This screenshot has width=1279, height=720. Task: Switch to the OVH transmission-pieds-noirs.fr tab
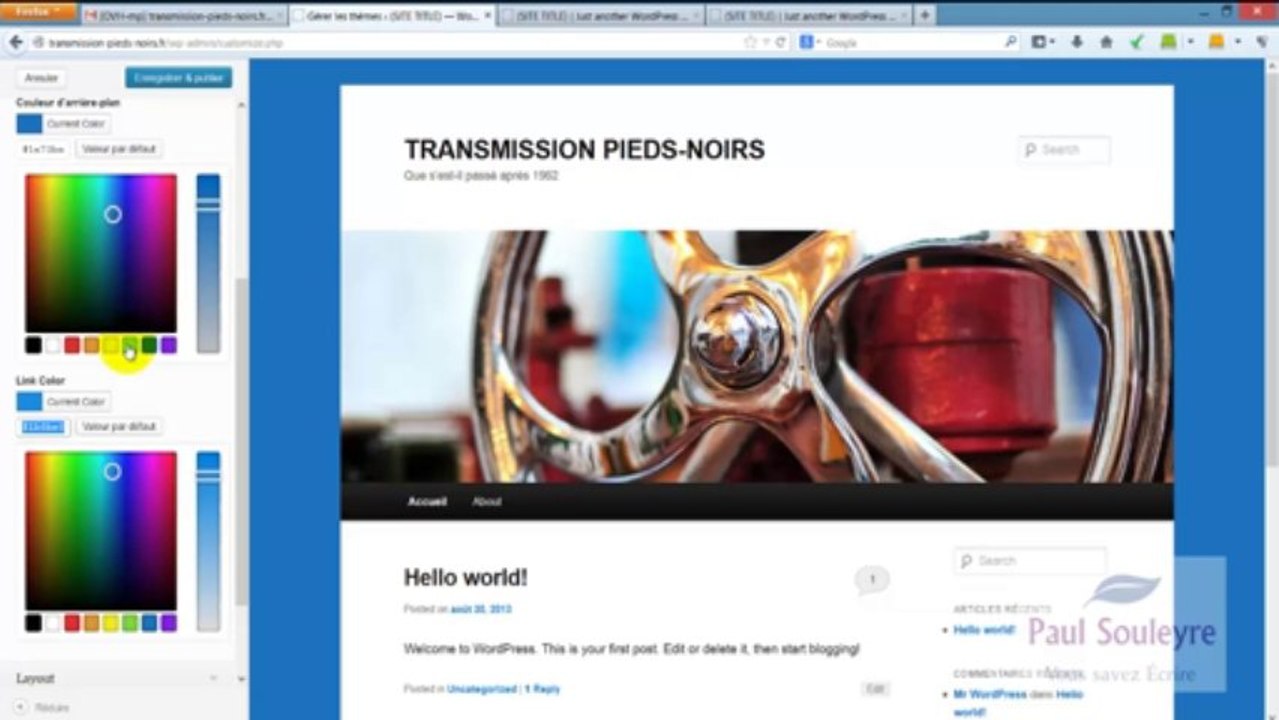click(182, 16)
